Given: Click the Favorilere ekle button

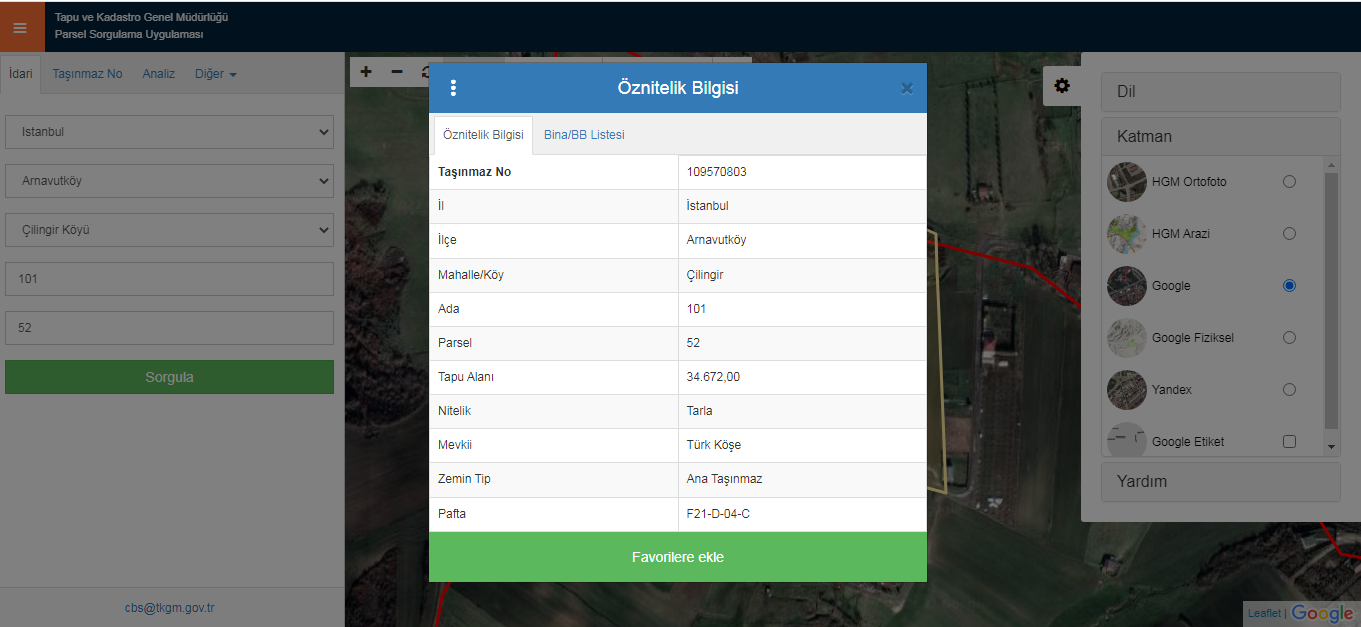Looking at the screenshot, I should point(677,557).
